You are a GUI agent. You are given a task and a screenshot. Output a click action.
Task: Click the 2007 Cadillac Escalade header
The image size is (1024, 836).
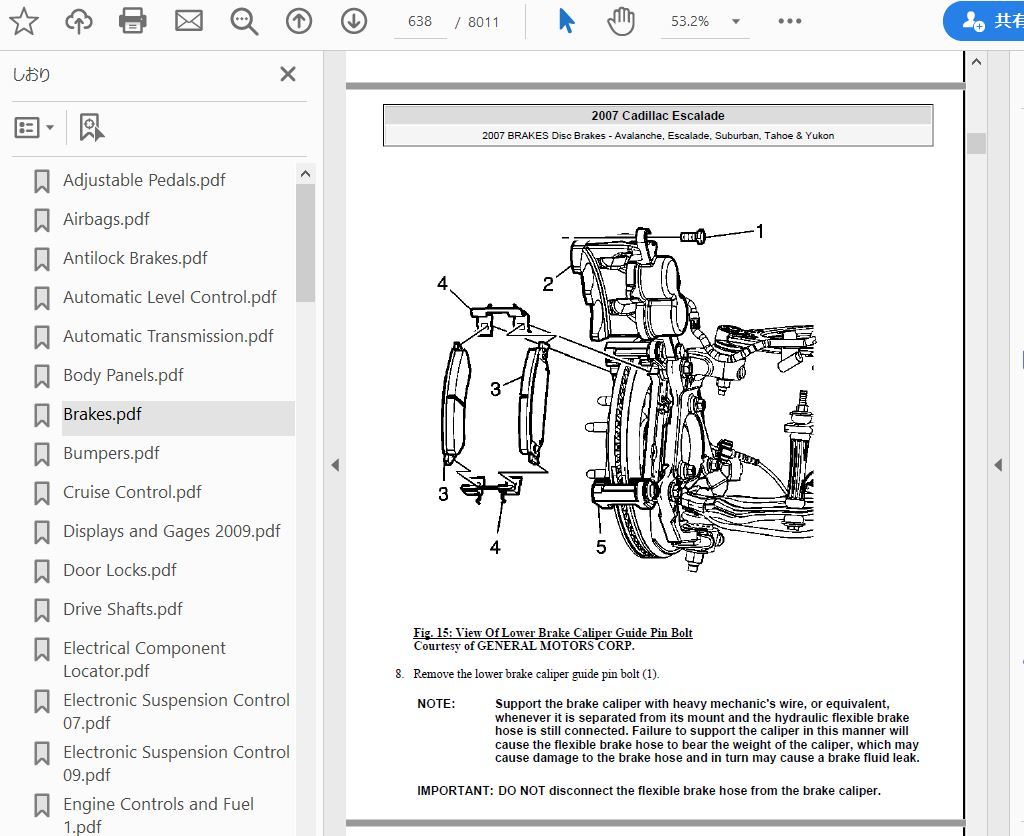coord(658,116)
